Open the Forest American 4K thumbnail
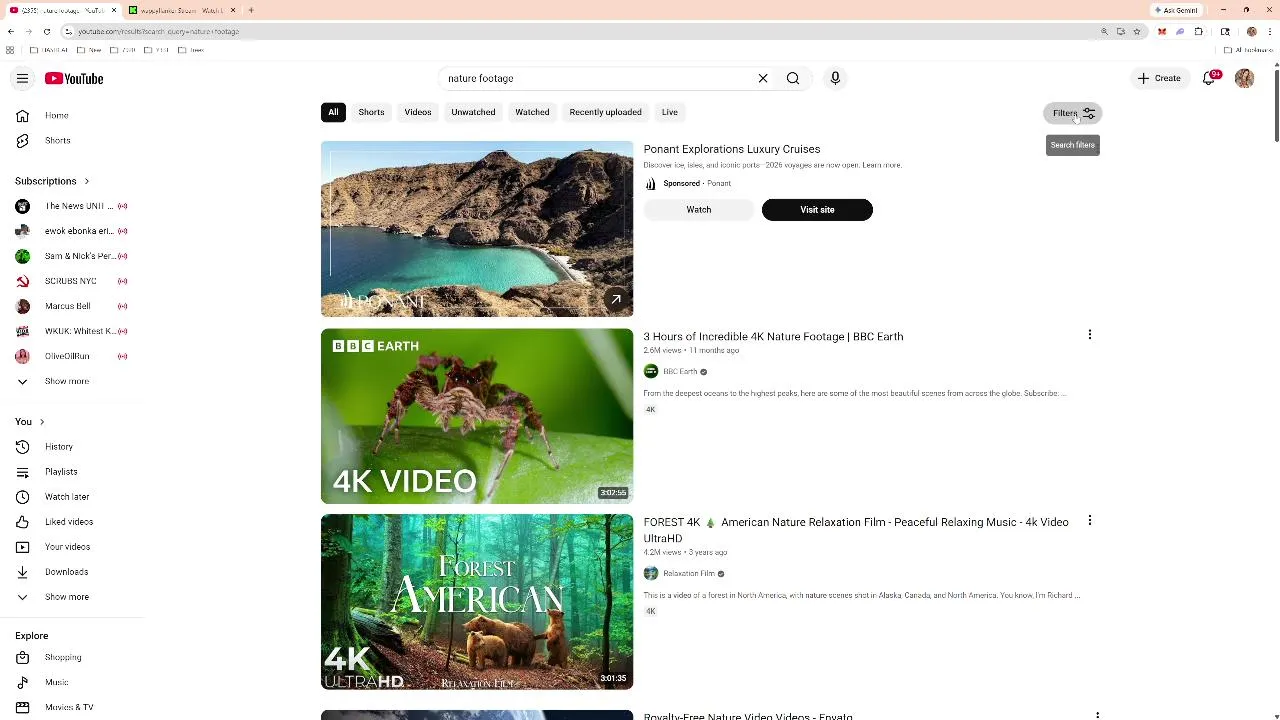The image size is (1280, 720). pos(477,602)
